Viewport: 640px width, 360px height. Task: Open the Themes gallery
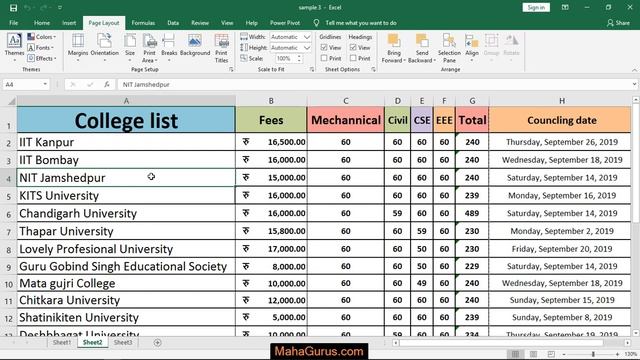pos(14,47)
